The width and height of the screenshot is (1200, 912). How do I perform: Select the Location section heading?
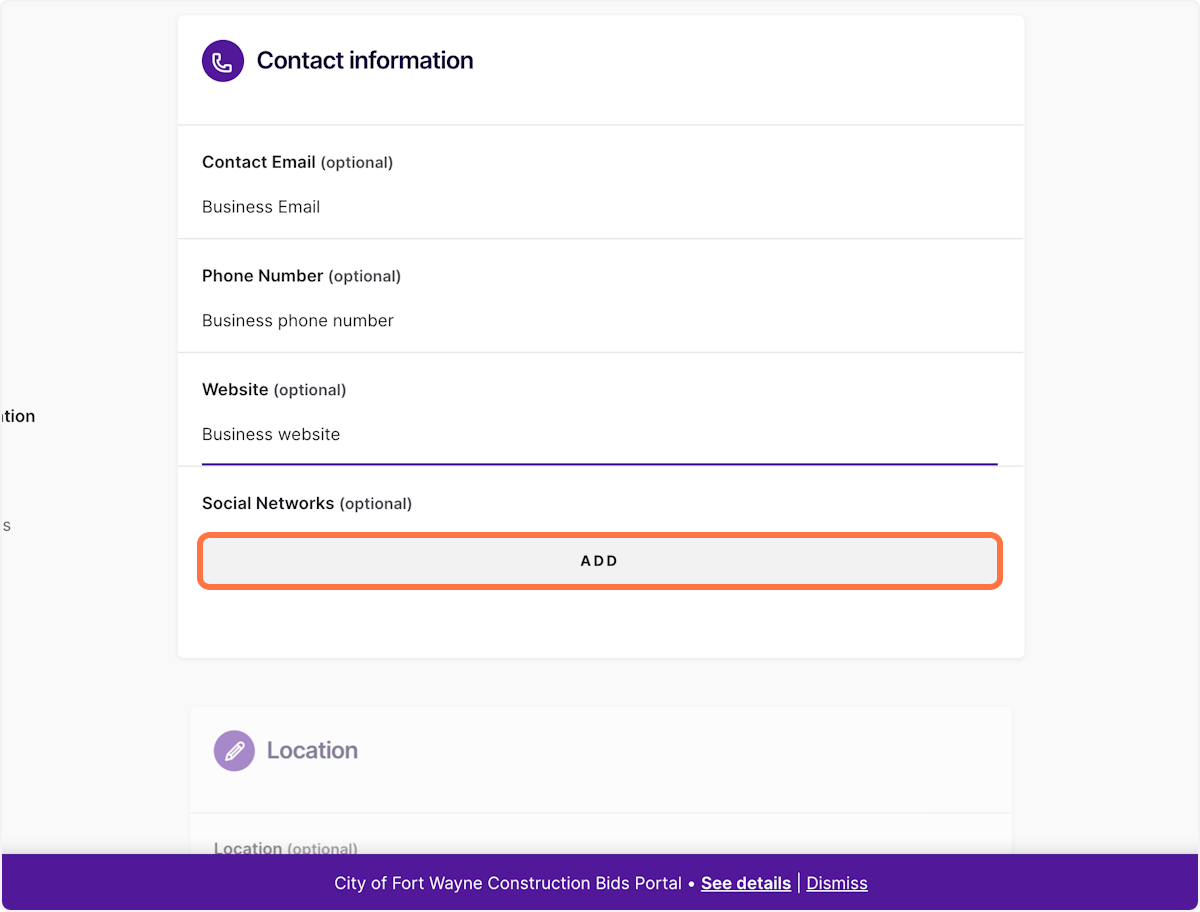312,750
